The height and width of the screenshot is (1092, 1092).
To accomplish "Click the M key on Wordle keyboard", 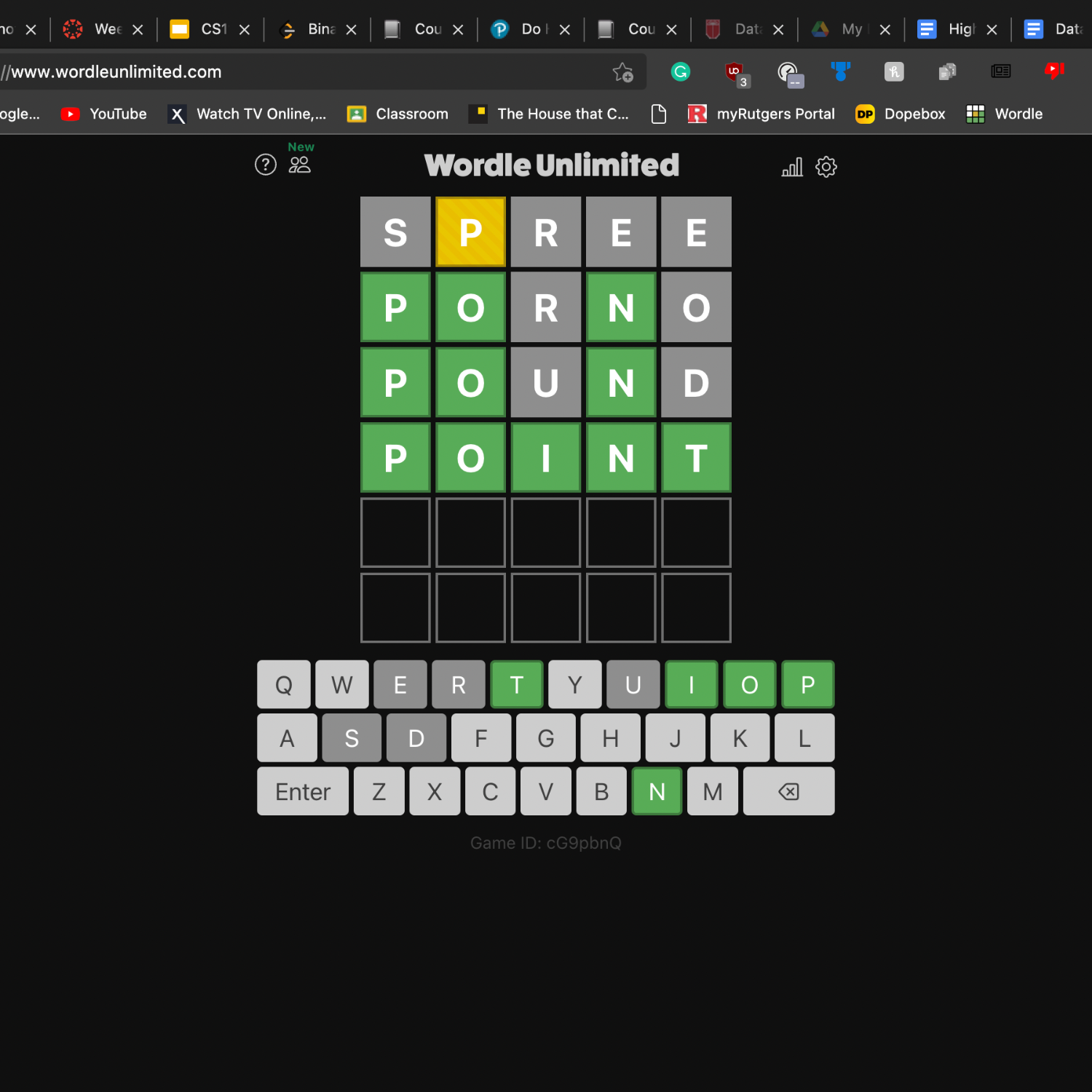I will 713,791.
